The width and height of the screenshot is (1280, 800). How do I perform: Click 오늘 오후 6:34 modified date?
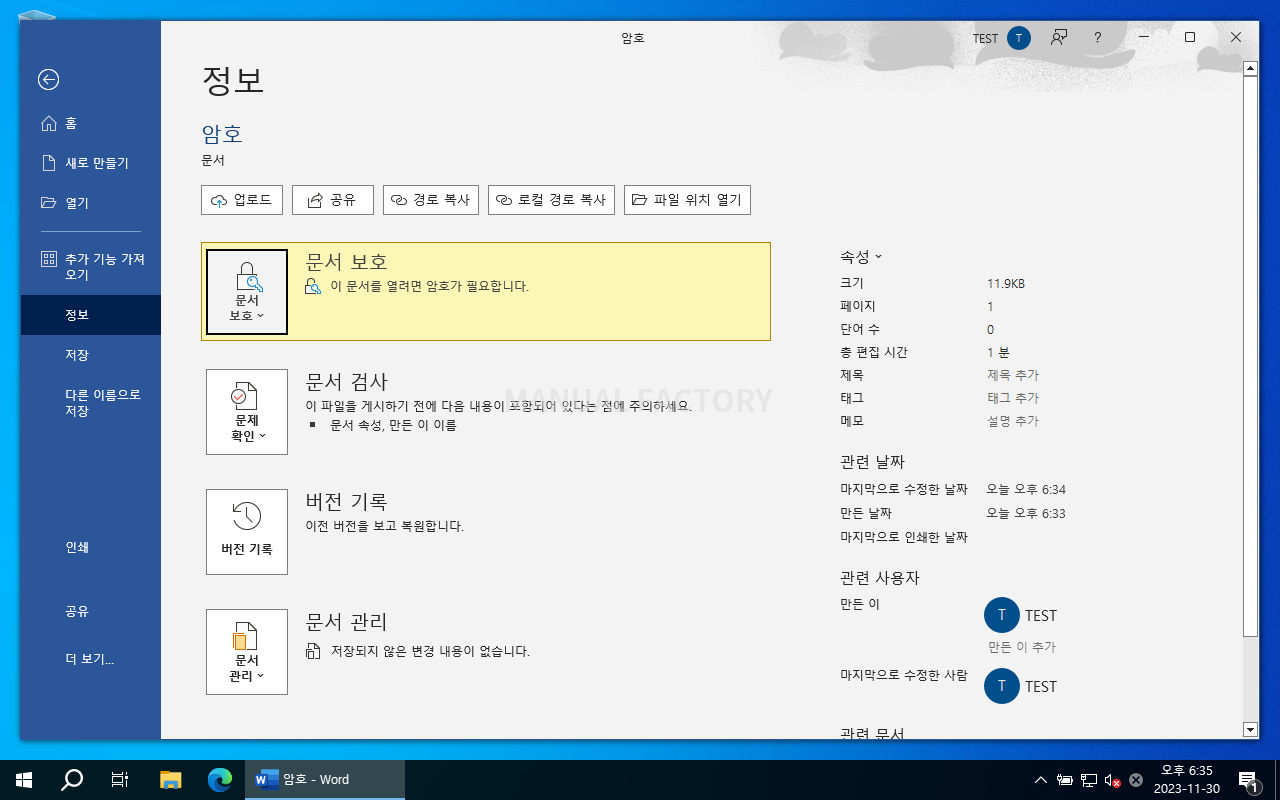[x=1026, y=490]
